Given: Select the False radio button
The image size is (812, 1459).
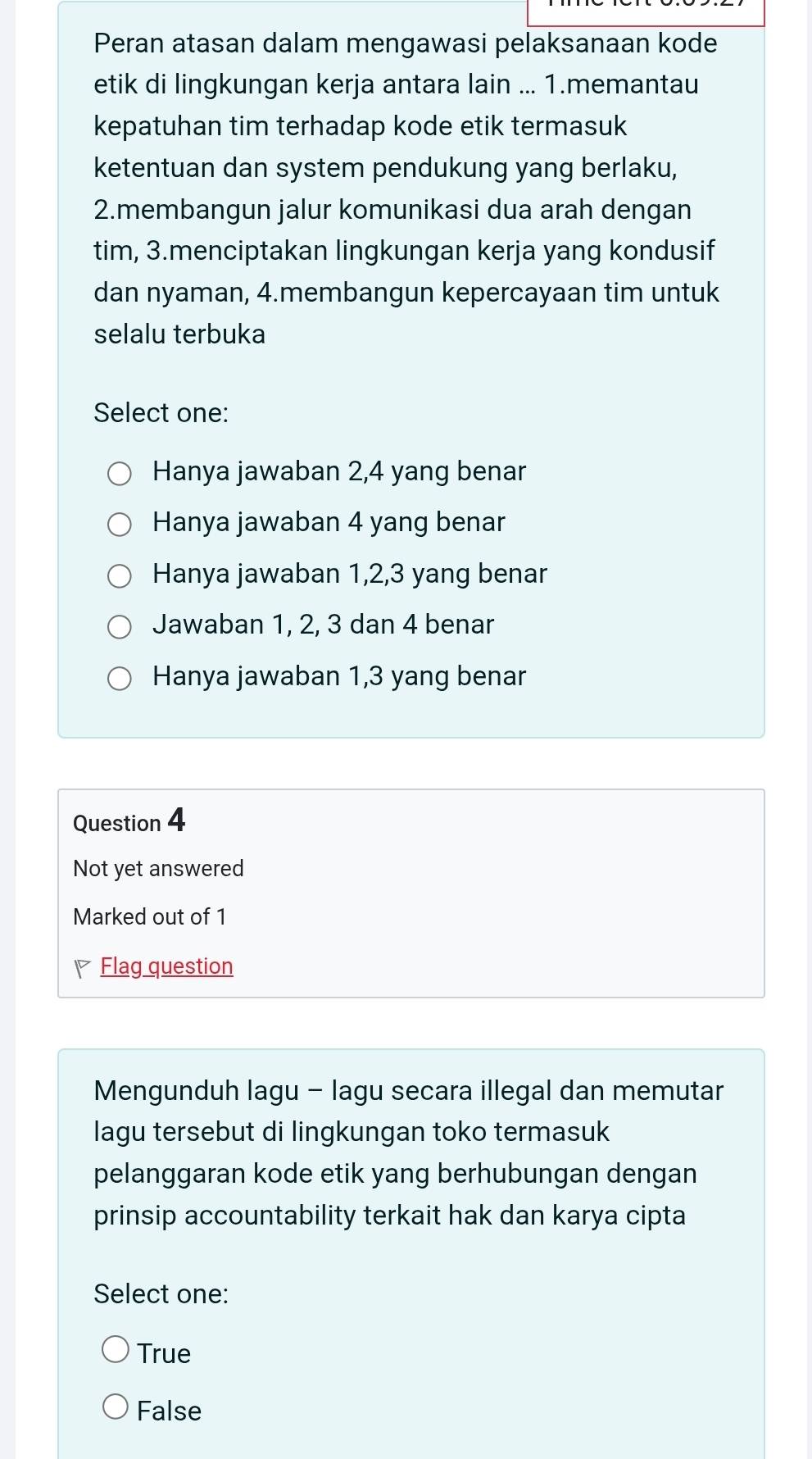Looking at the screenshot, I should (x=116, y=1407).
